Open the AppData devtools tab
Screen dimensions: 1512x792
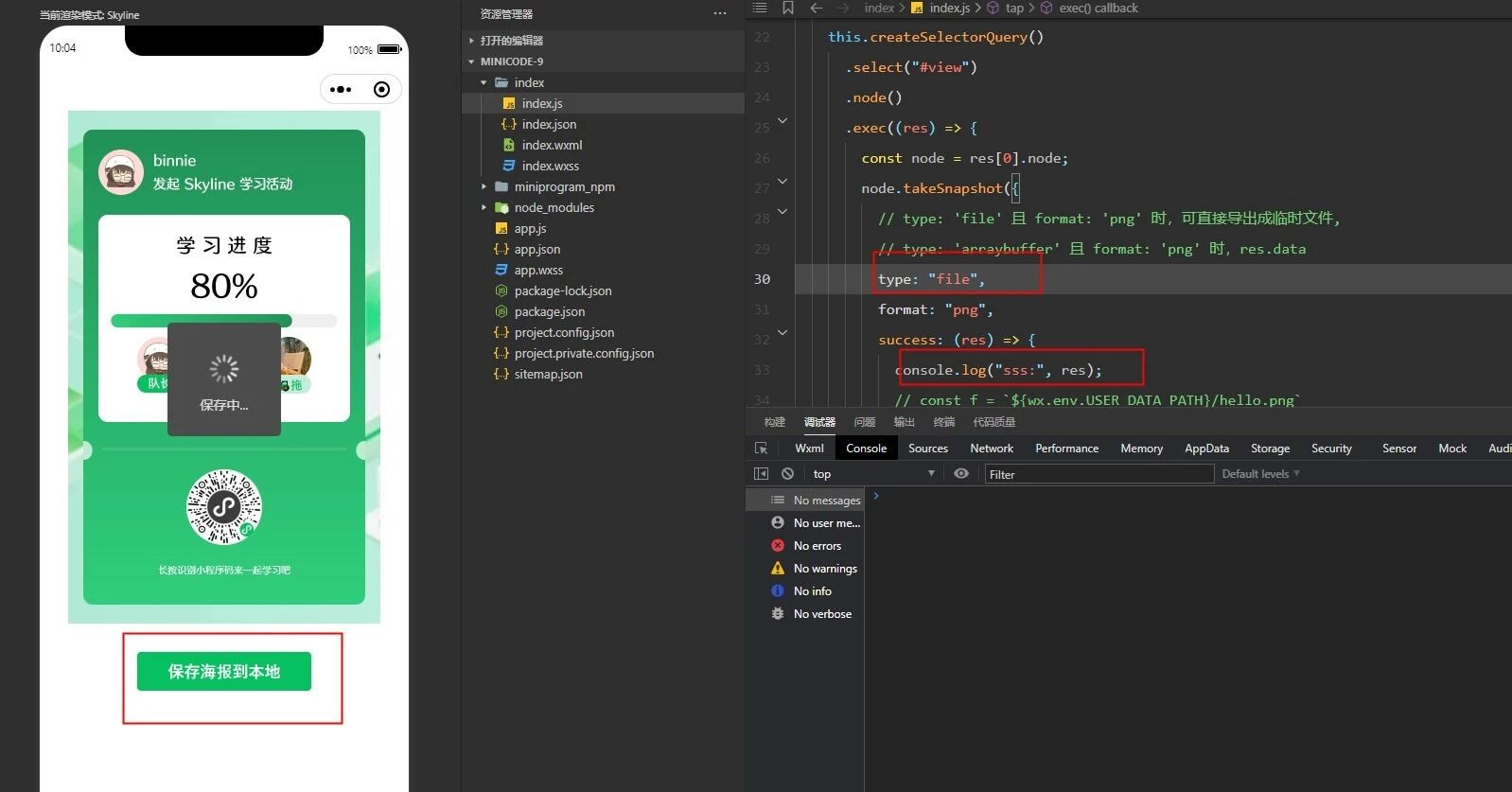1207,449
